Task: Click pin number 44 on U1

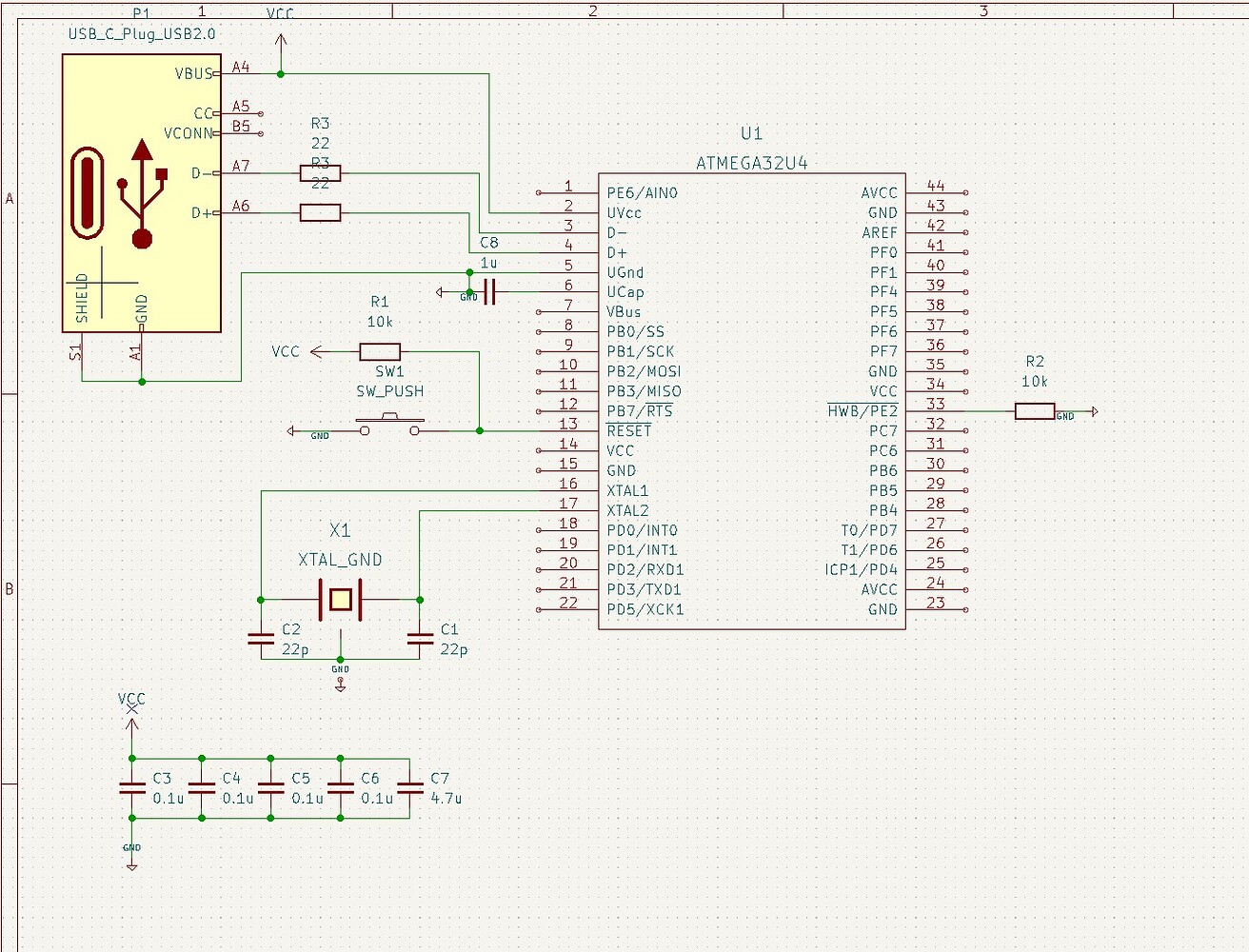Action: [x=936, y=186]
